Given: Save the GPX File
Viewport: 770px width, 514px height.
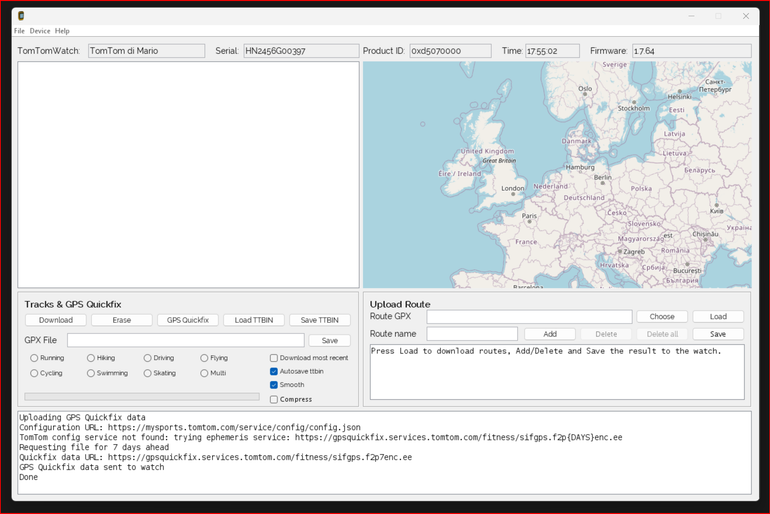Looking at the screenshot, I should pyautogui.click(x=330, y=341).
